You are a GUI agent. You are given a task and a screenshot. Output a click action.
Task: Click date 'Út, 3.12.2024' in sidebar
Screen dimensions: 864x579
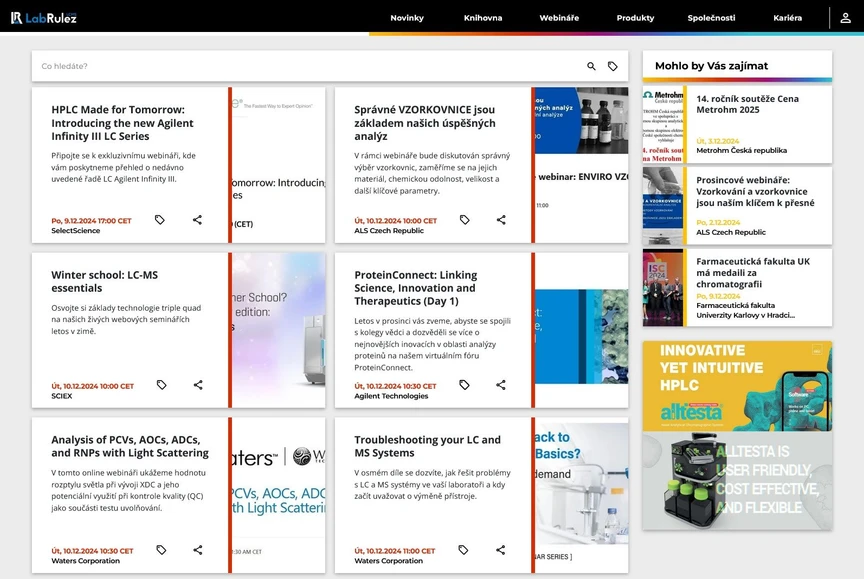(x=718, y=141)
